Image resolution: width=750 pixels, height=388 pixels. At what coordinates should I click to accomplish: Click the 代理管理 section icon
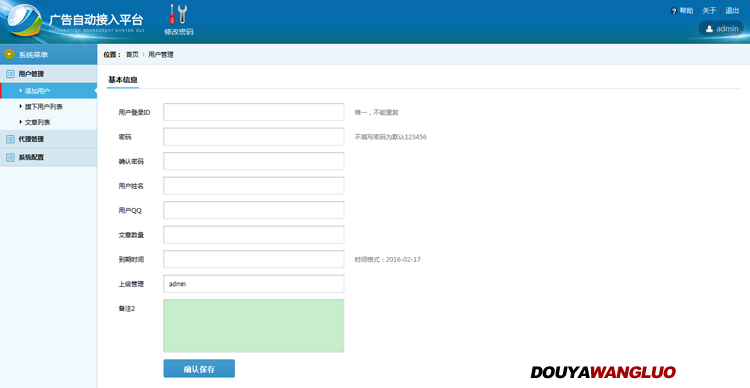coord(10,139)
